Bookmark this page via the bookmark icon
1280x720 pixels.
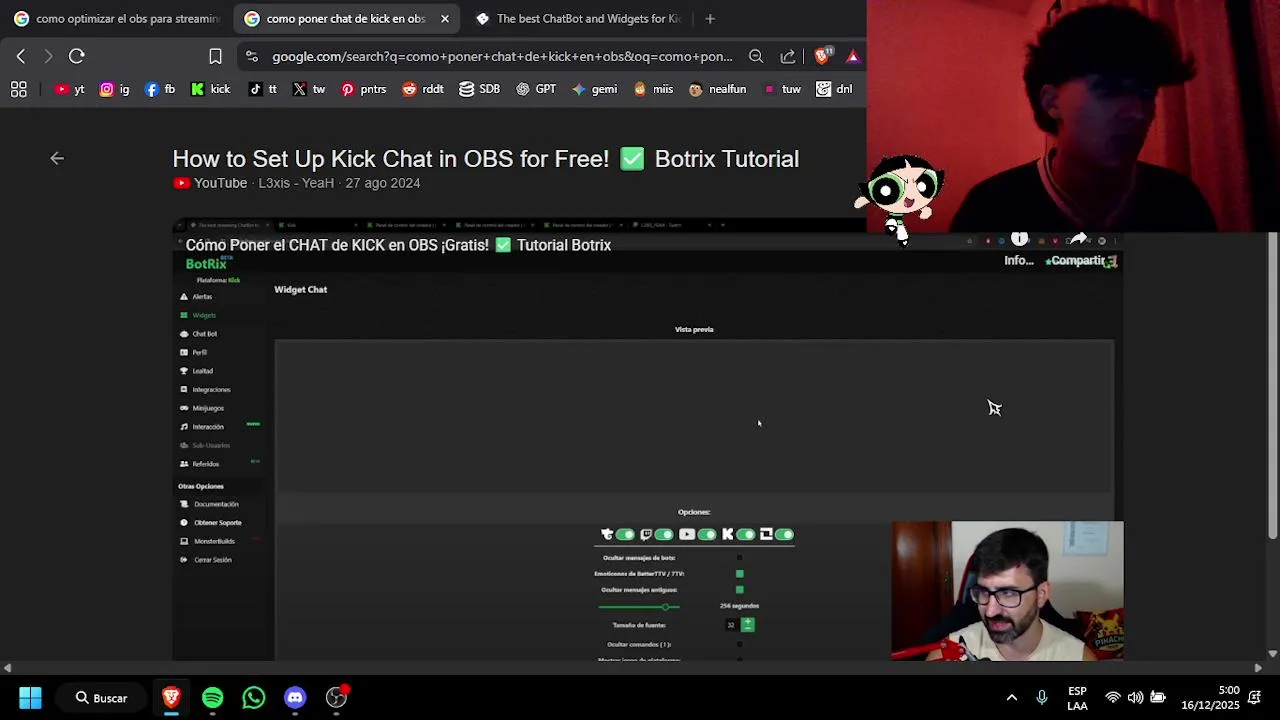pos(215,56)
